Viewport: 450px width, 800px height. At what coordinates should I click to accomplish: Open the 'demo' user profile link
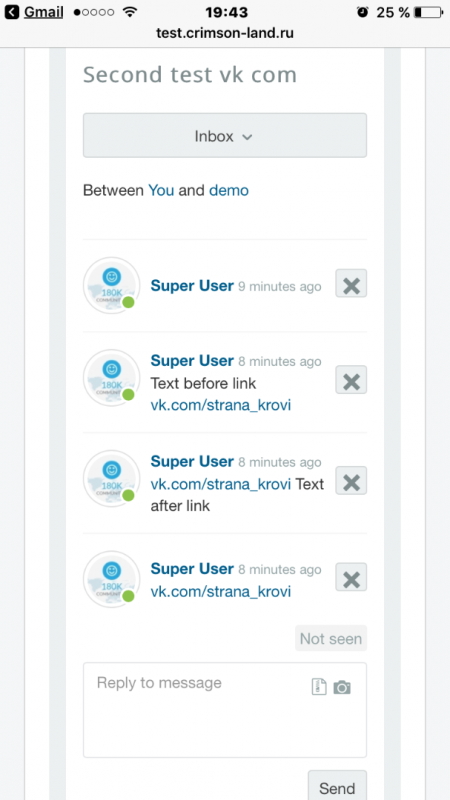click(x=229, y=190)
